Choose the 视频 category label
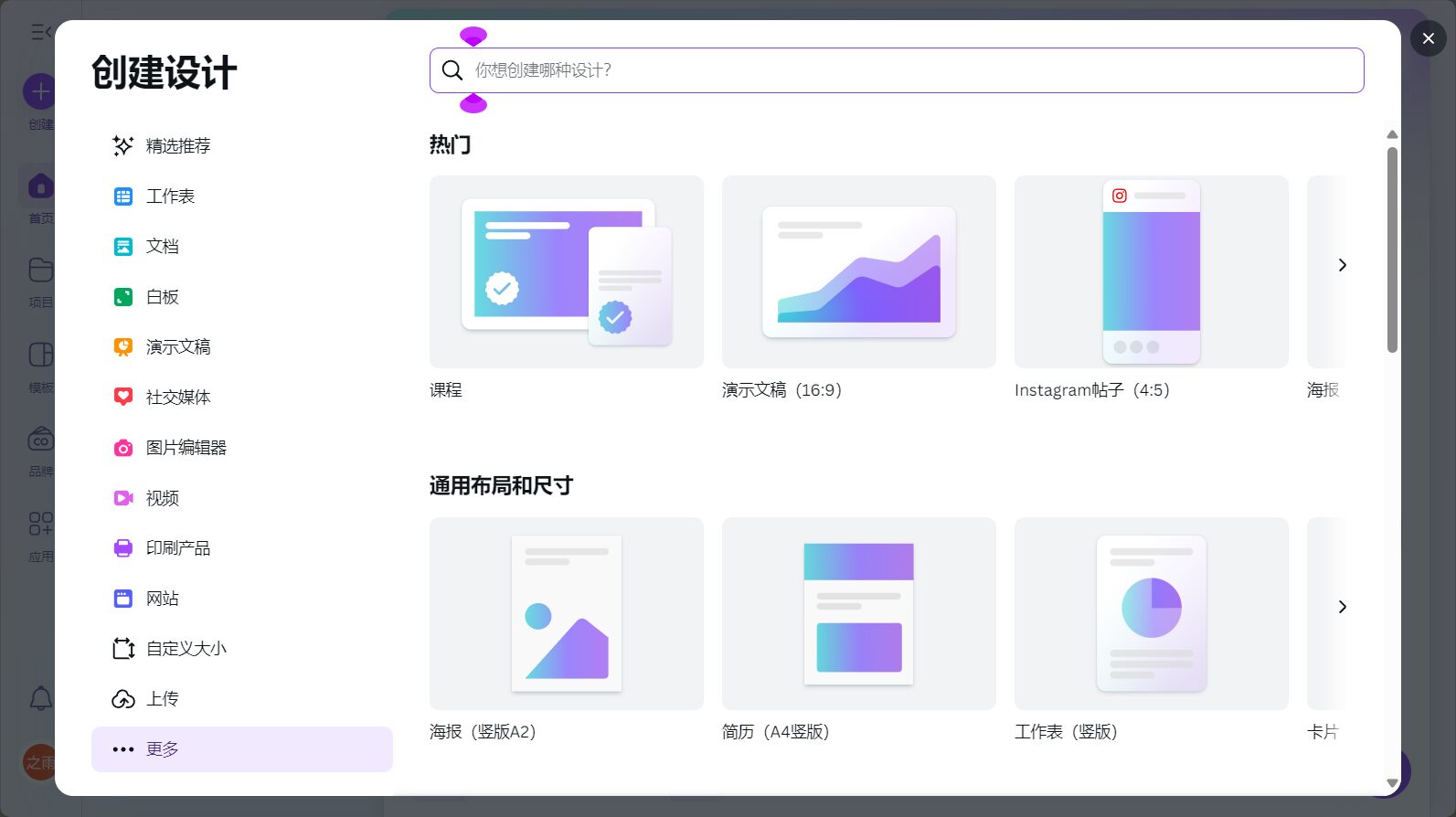Viewport: 1456px width, 817px height. point(163,498)
